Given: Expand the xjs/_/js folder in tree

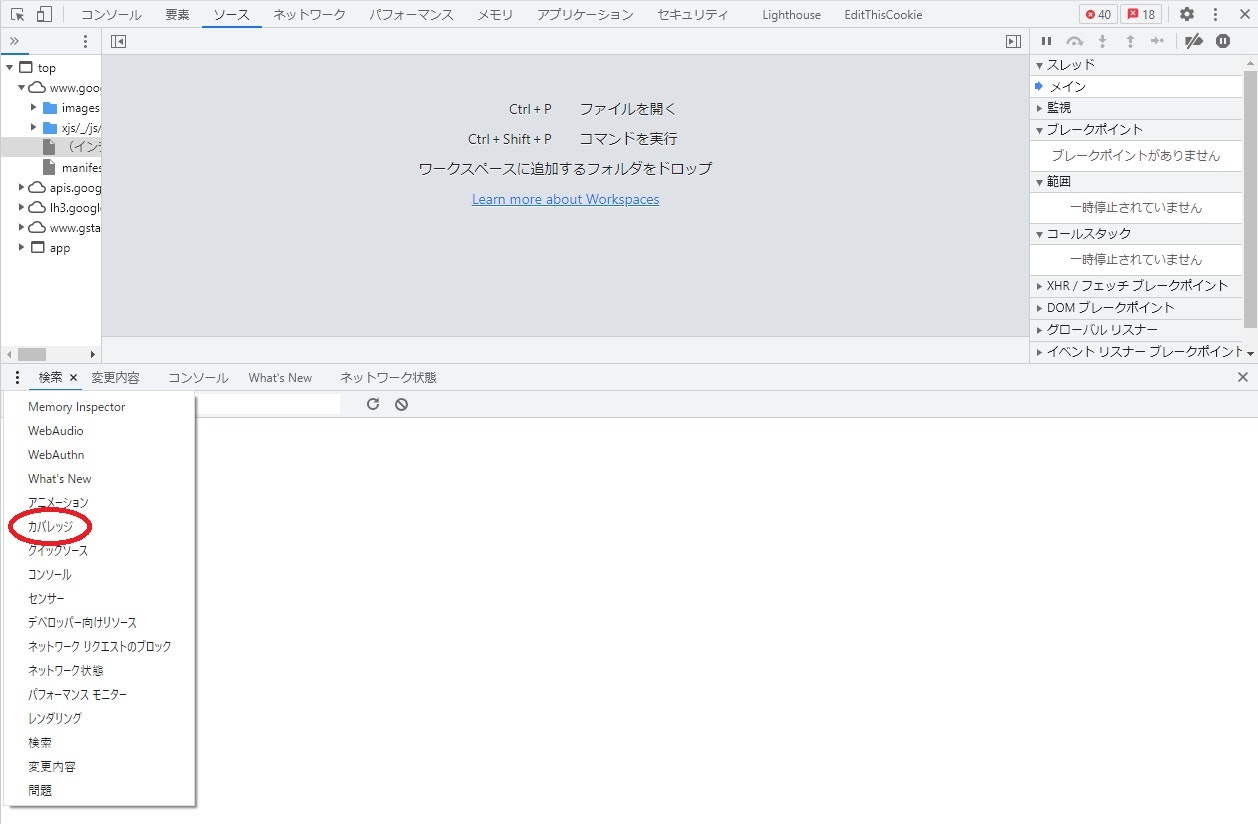Looking at the screenshot, I should click(34, 127).
